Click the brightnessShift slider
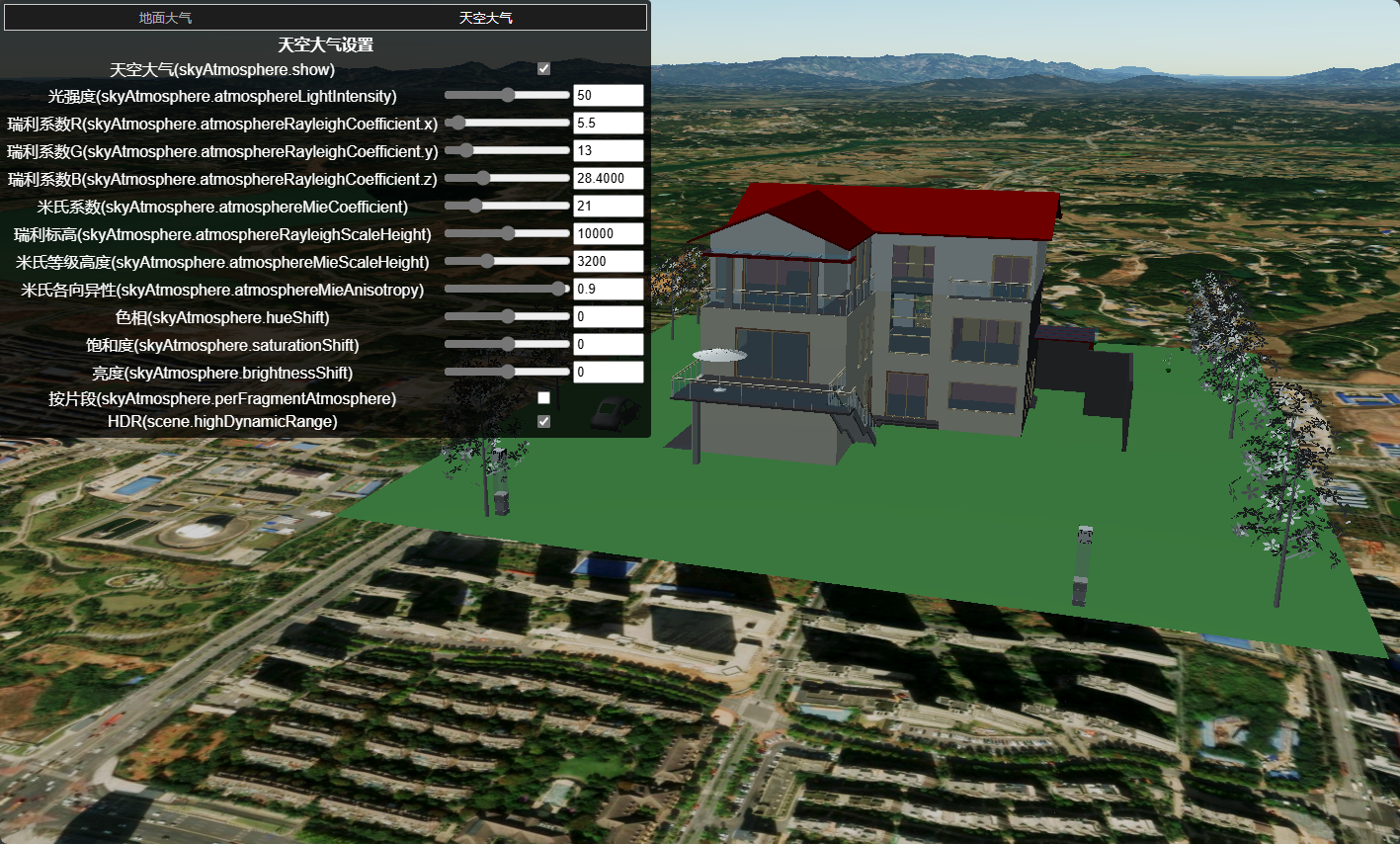This screenshot has width=1400, height=844. click(507, 372)
